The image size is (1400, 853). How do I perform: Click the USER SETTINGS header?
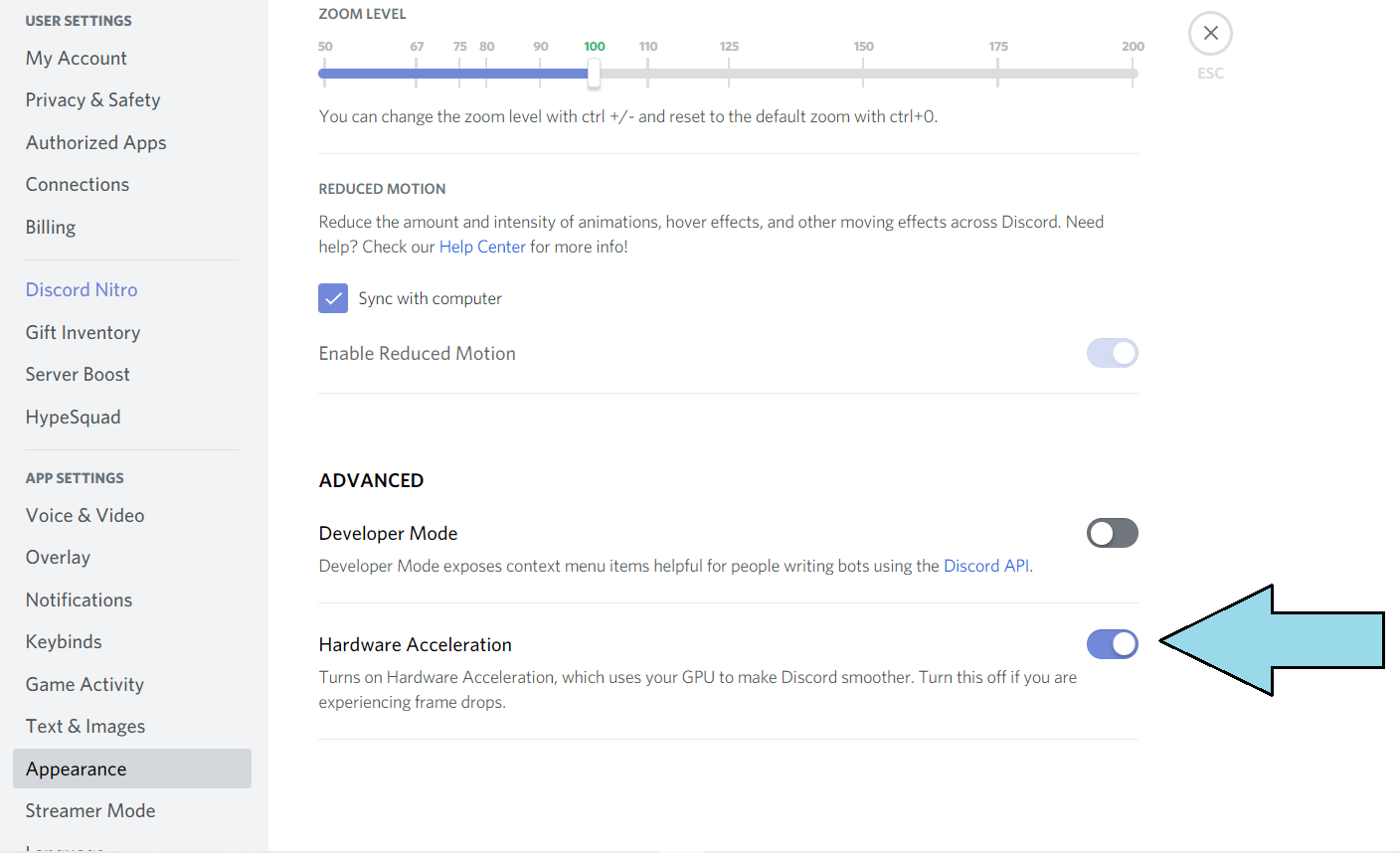(79, 21)
